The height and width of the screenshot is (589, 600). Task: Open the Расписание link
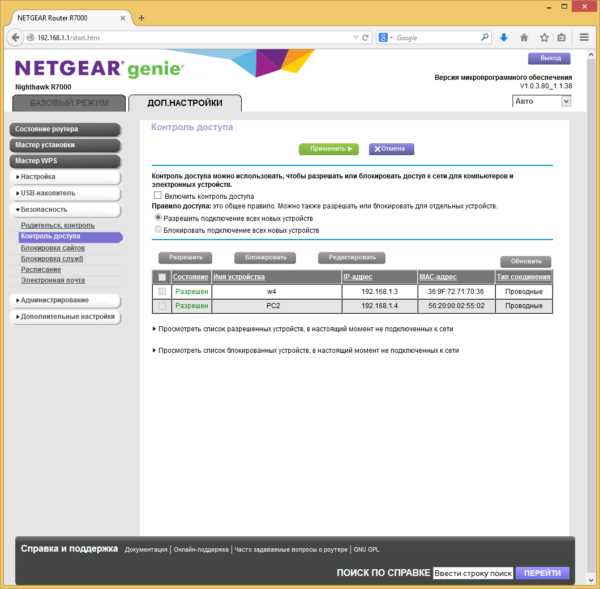click(x=41, y=269)
